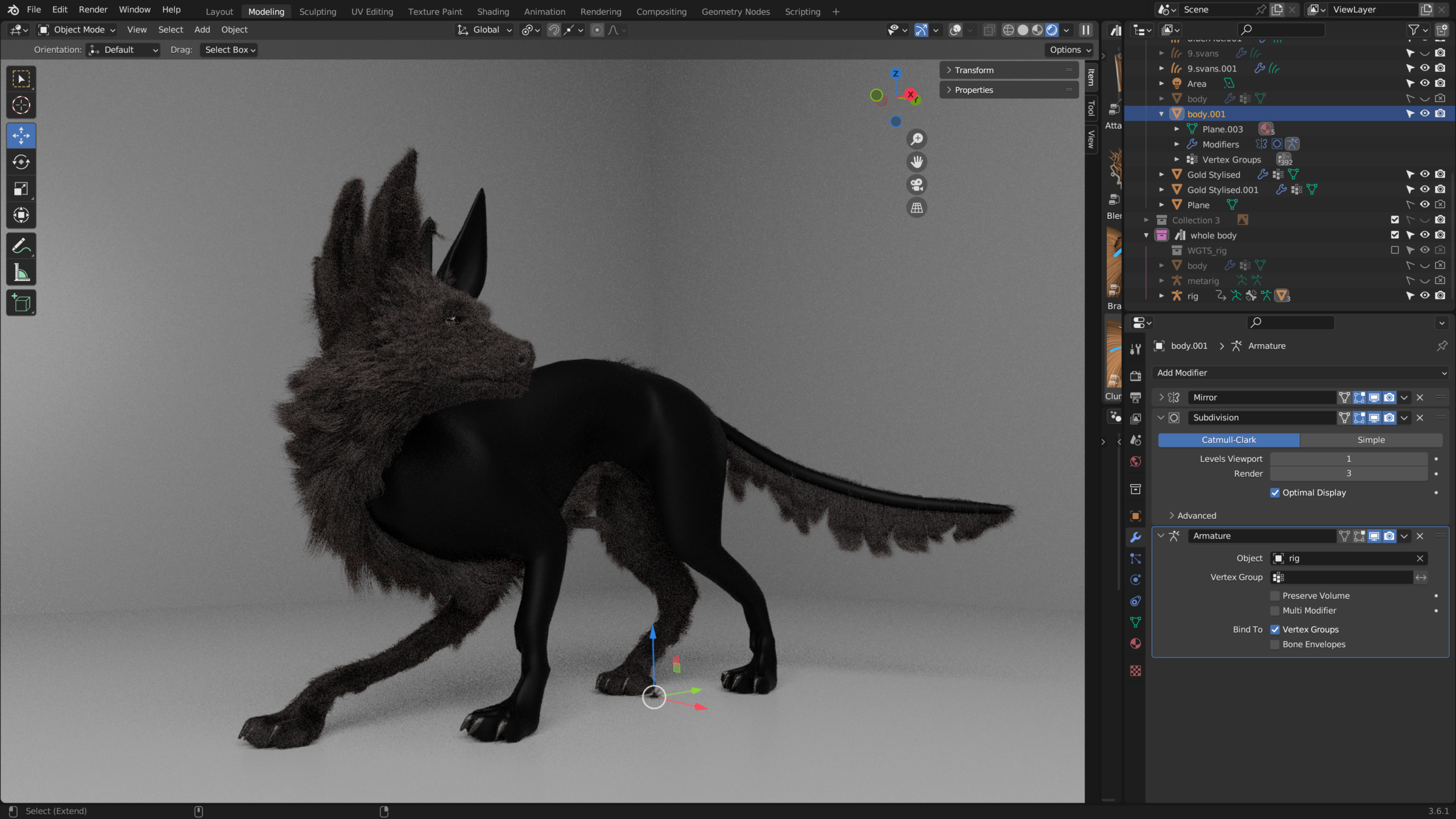
Task: Switch to perspective/orthographic grid icon
Action: [917, 208]
